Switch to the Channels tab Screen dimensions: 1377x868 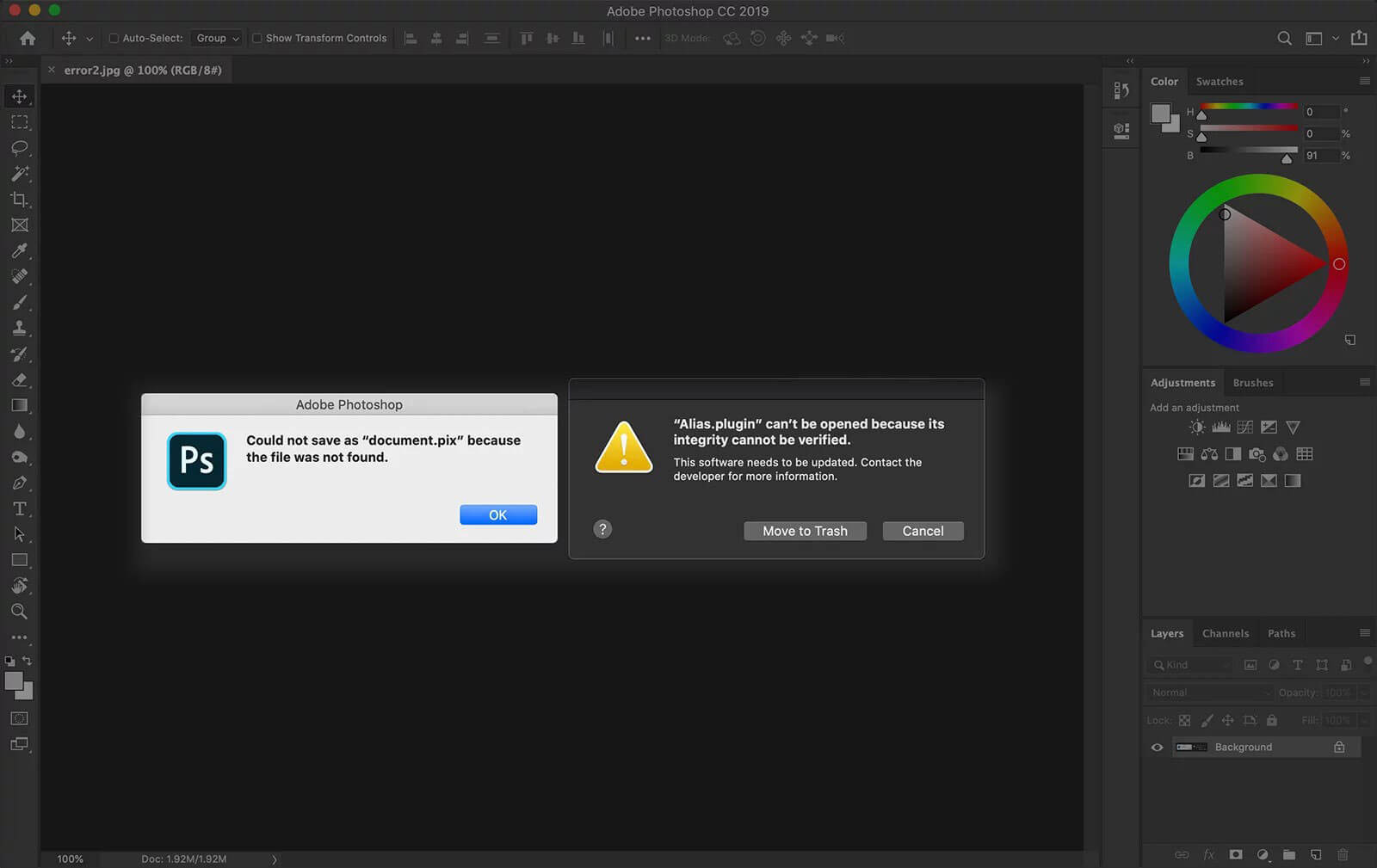coord(1225,633)
